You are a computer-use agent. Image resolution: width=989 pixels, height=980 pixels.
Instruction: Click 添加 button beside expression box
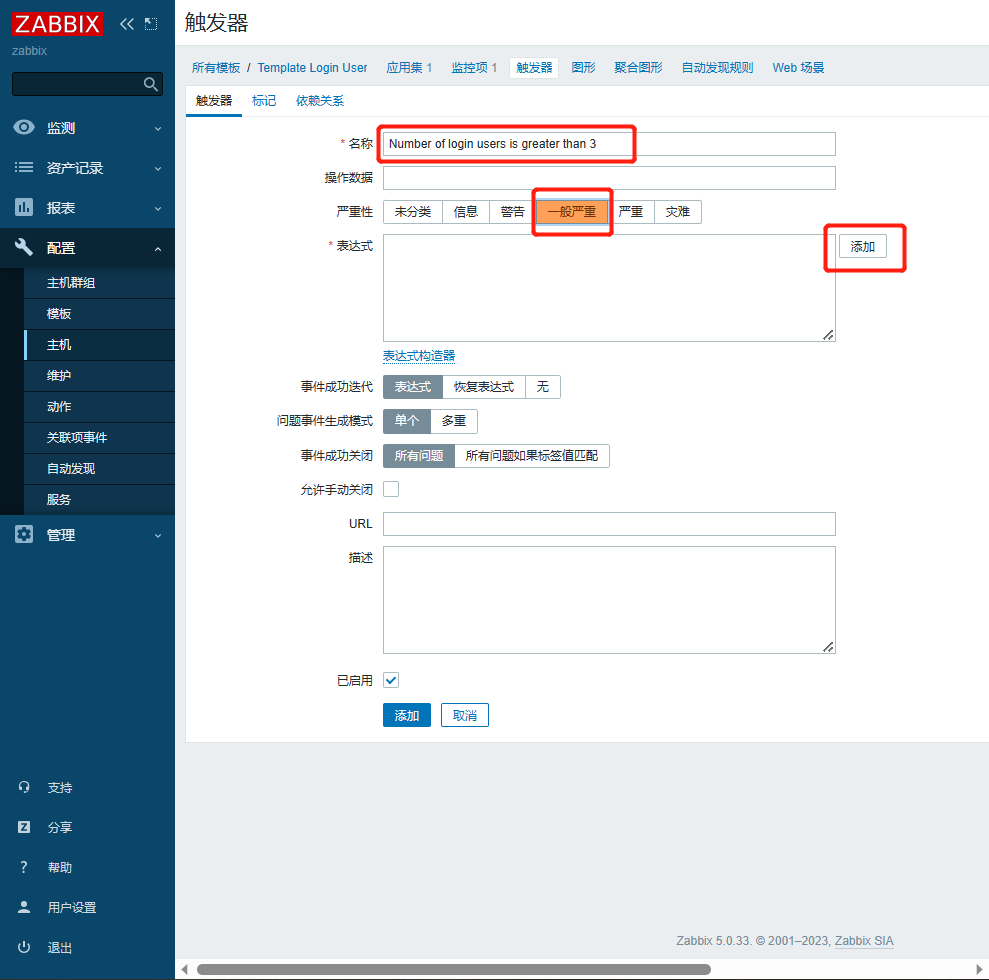[x=862, y=247]
